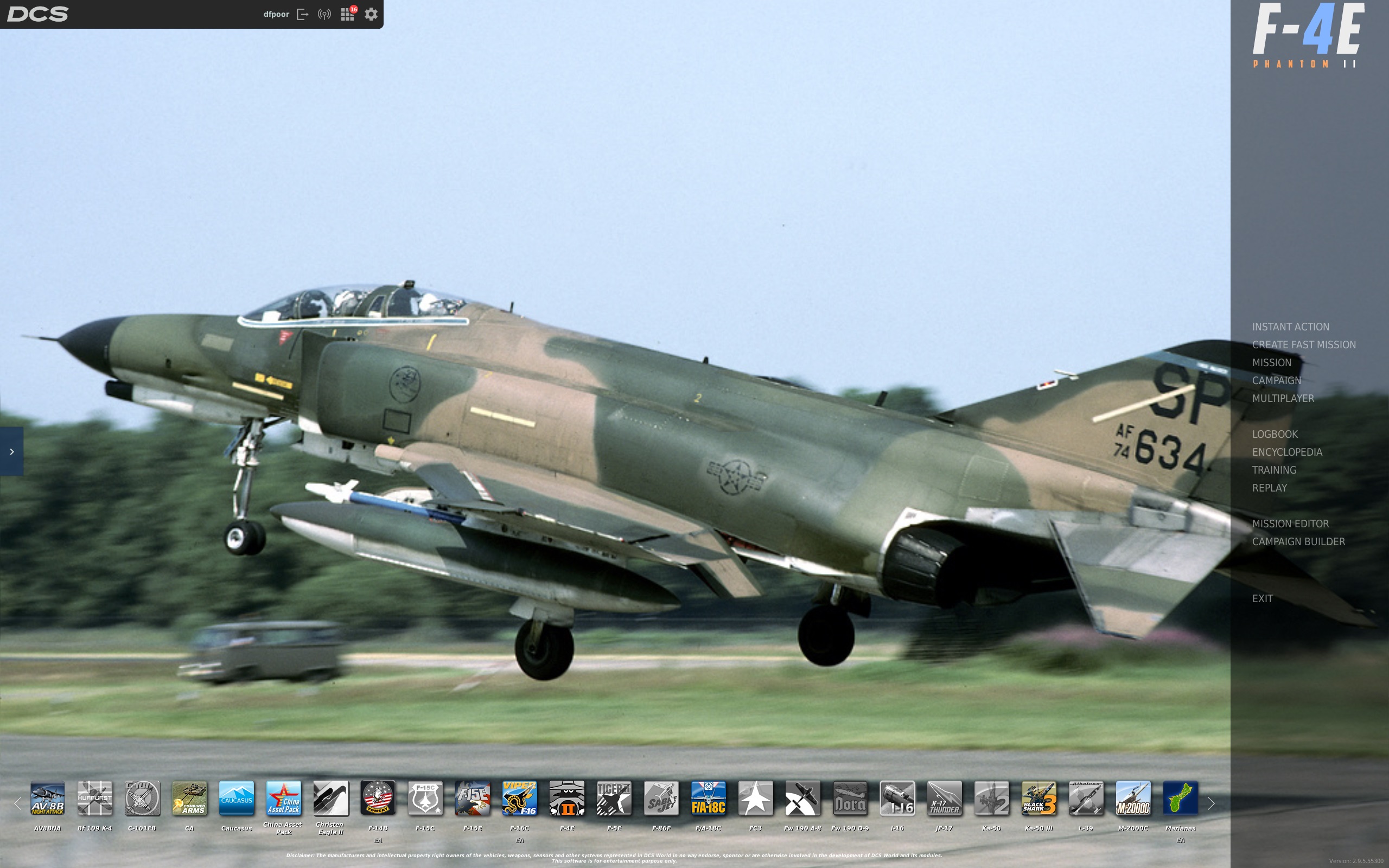Select the F/A-18C module icon
Viewport: 1389px width, 868px height.
[708, 797]
